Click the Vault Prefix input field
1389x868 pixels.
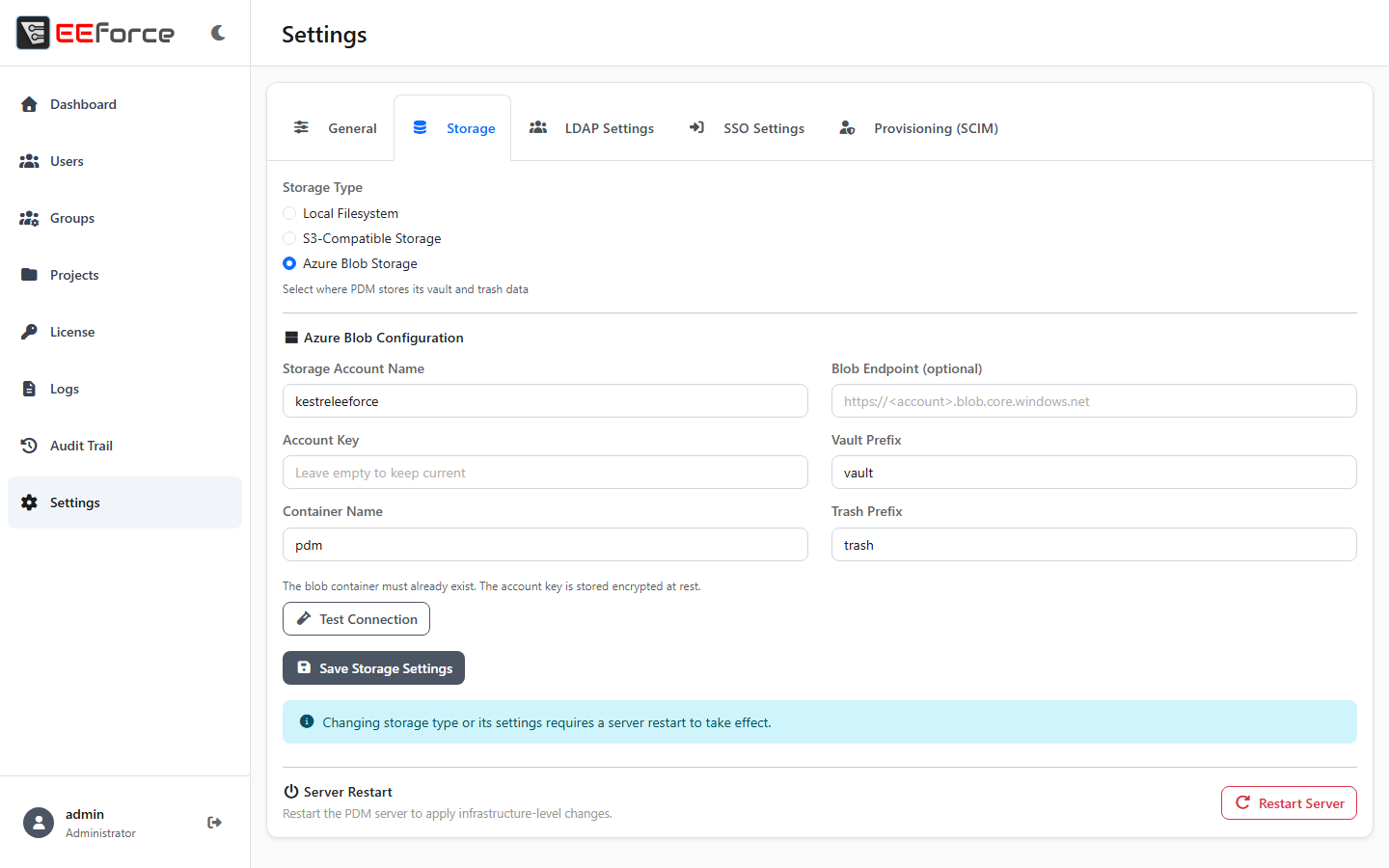coord(1094,473)
